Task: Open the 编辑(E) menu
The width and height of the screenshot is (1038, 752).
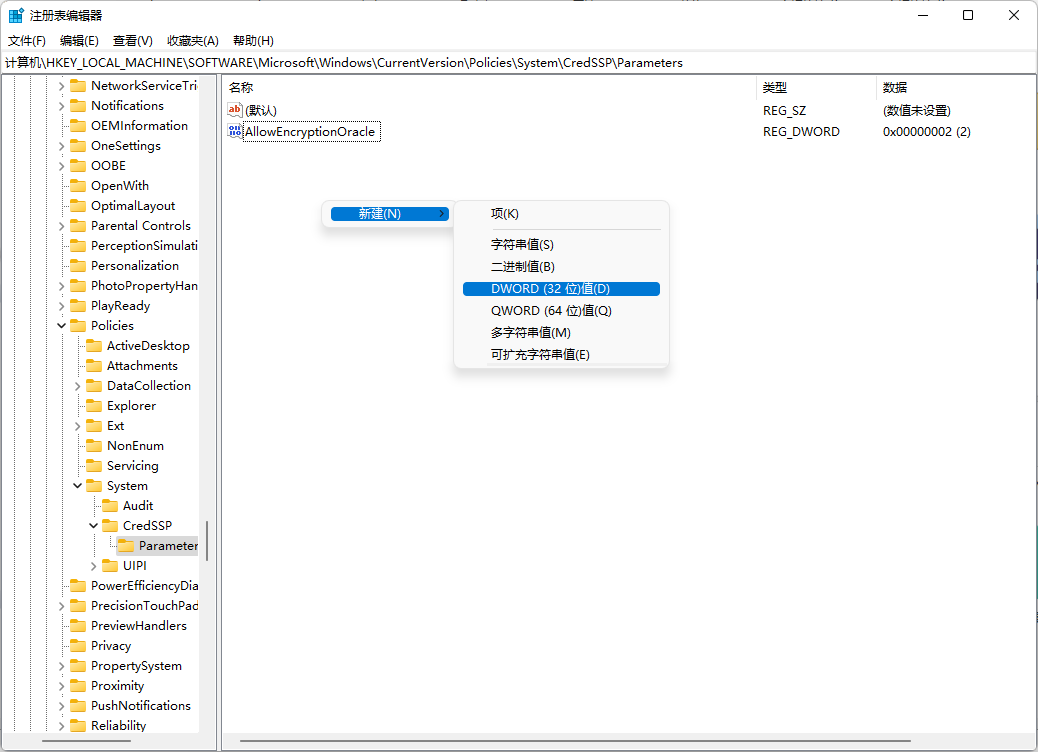Action: coord(79,40)
